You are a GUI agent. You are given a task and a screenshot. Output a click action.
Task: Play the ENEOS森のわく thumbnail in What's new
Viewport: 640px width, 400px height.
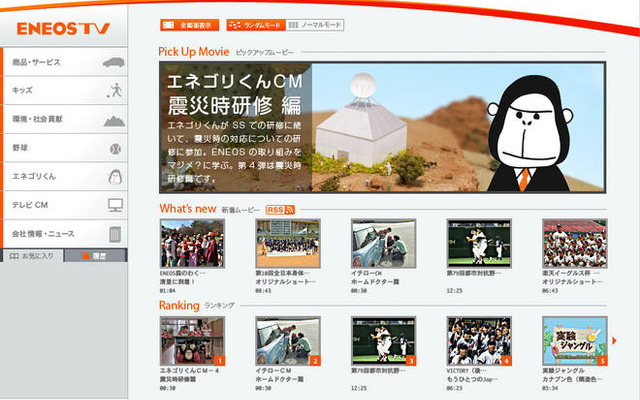point(192,243)
